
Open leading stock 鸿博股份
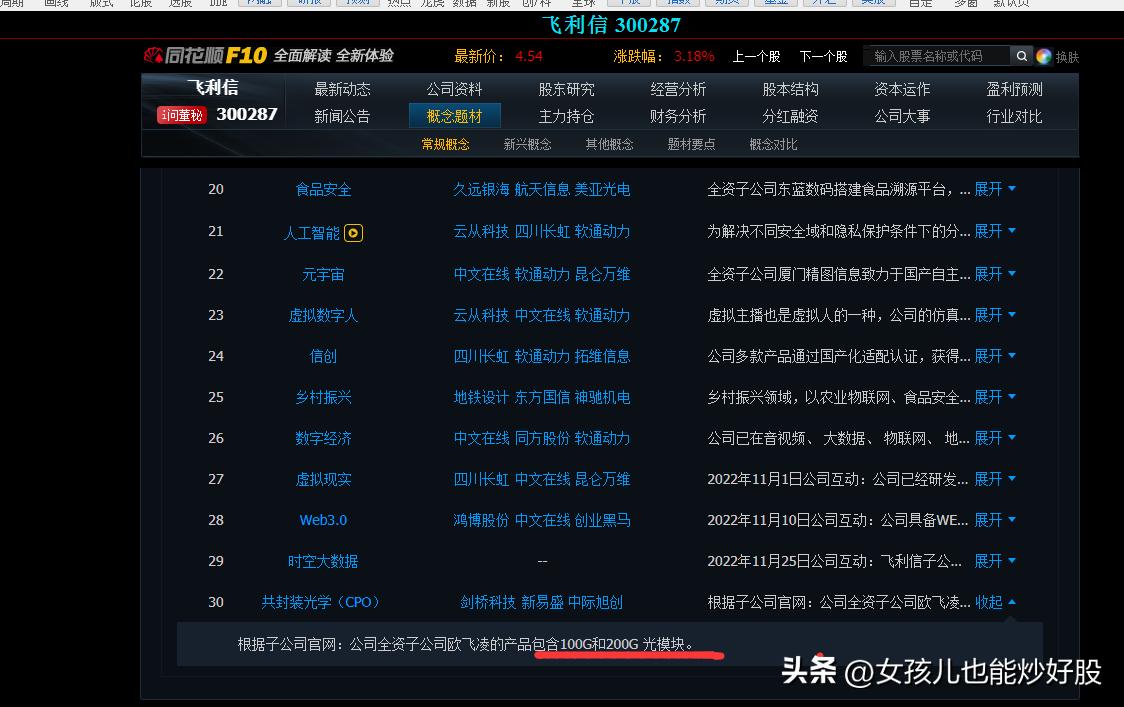tap(481, 520)
